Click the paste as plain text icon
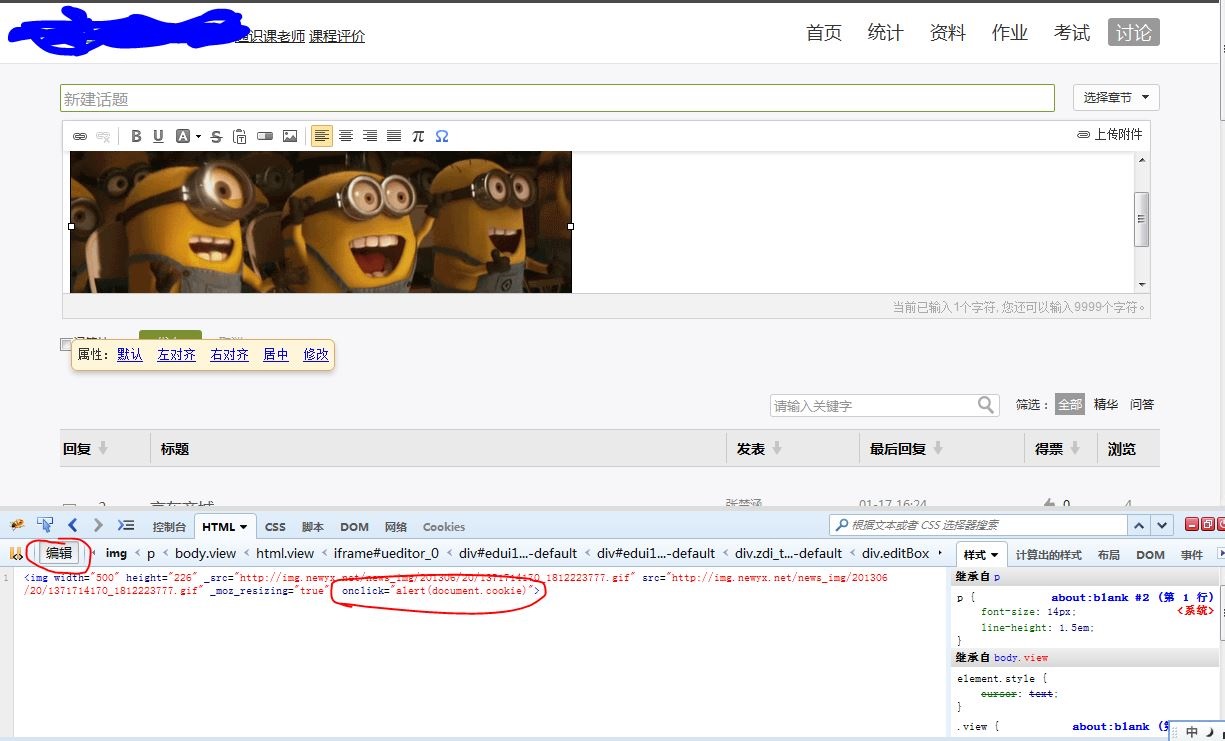 (x=240, y=136)
